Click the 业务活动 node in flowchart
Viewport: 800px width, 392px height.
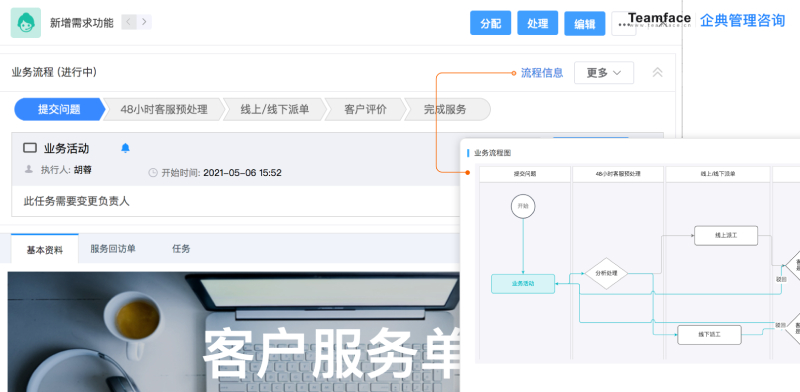coord(523,284)
